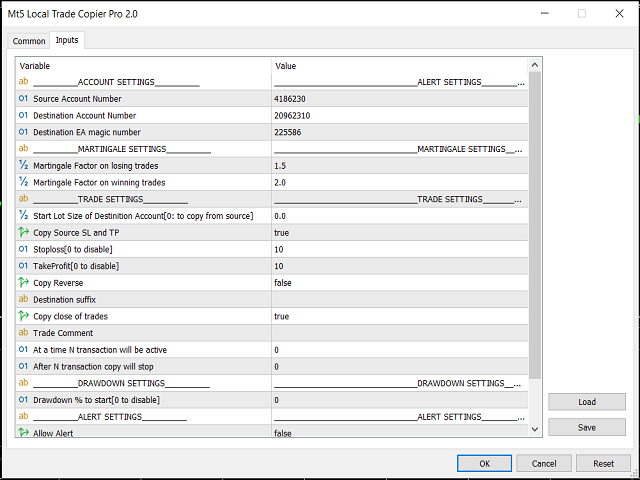Select the Destination EA magic number label

87,132
